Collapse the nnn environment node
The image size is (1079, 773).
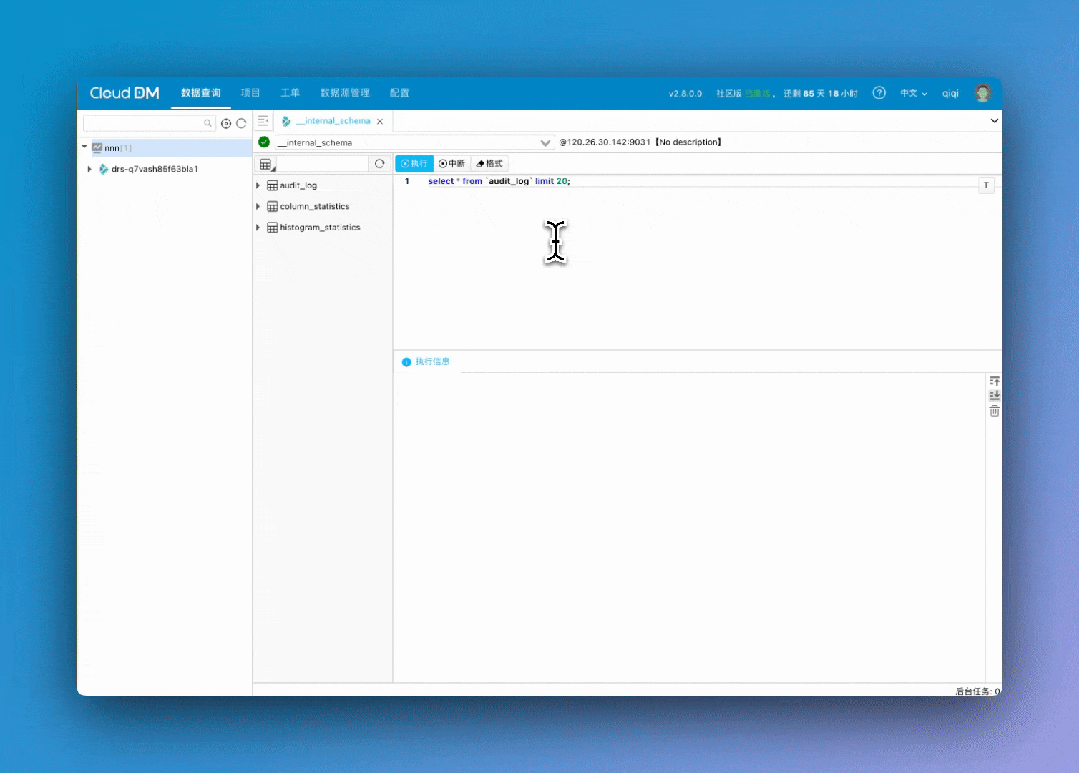85,147
